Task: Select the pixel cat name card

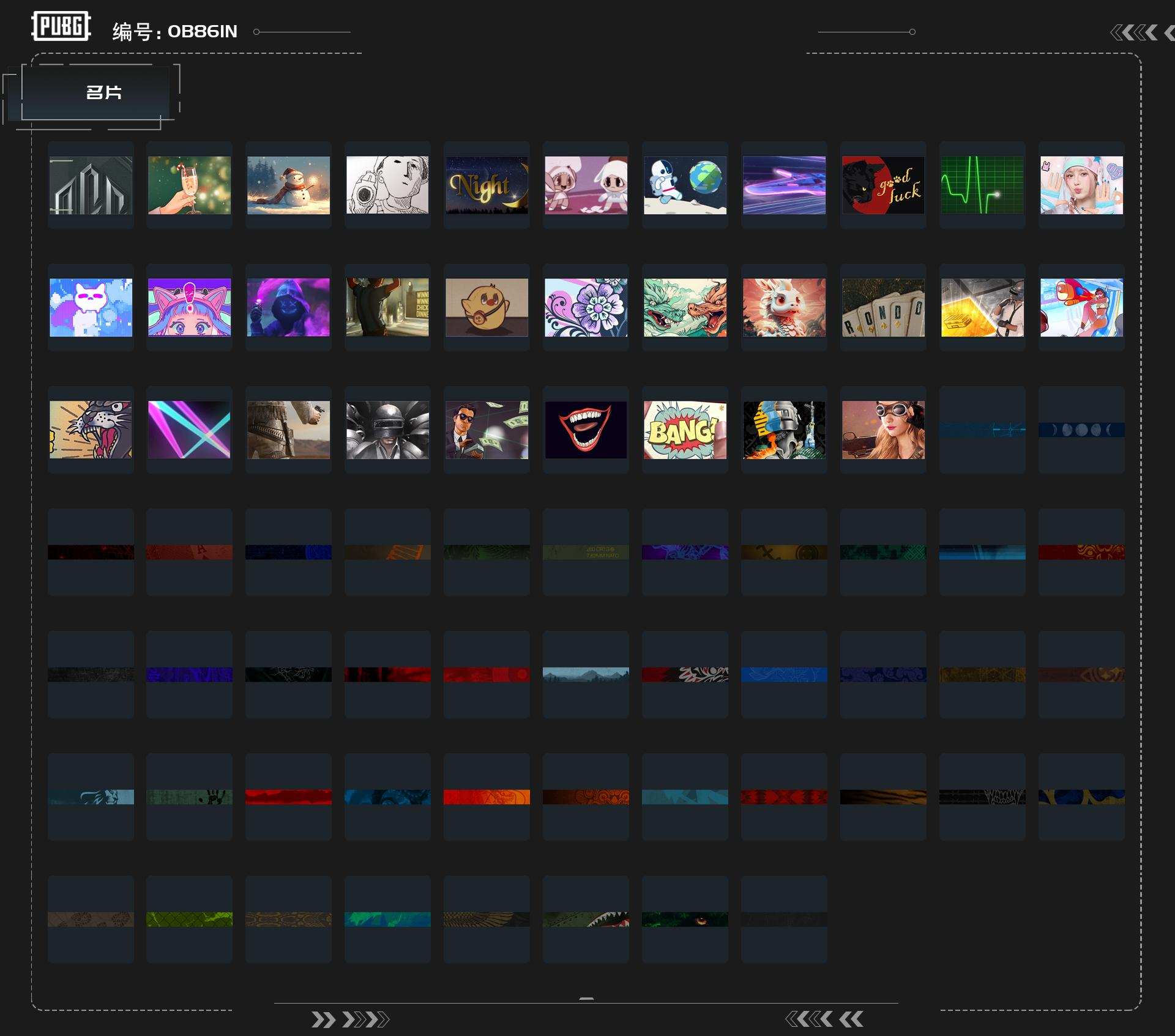Action: (91, 307)
